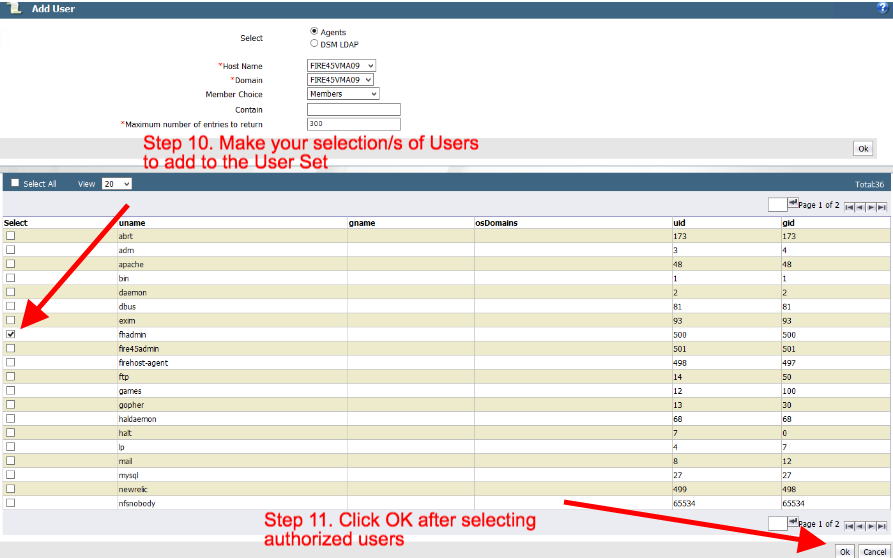Screen dimensions: 893x558
Task: Go to first page in top pager
Action: point(849,207)
